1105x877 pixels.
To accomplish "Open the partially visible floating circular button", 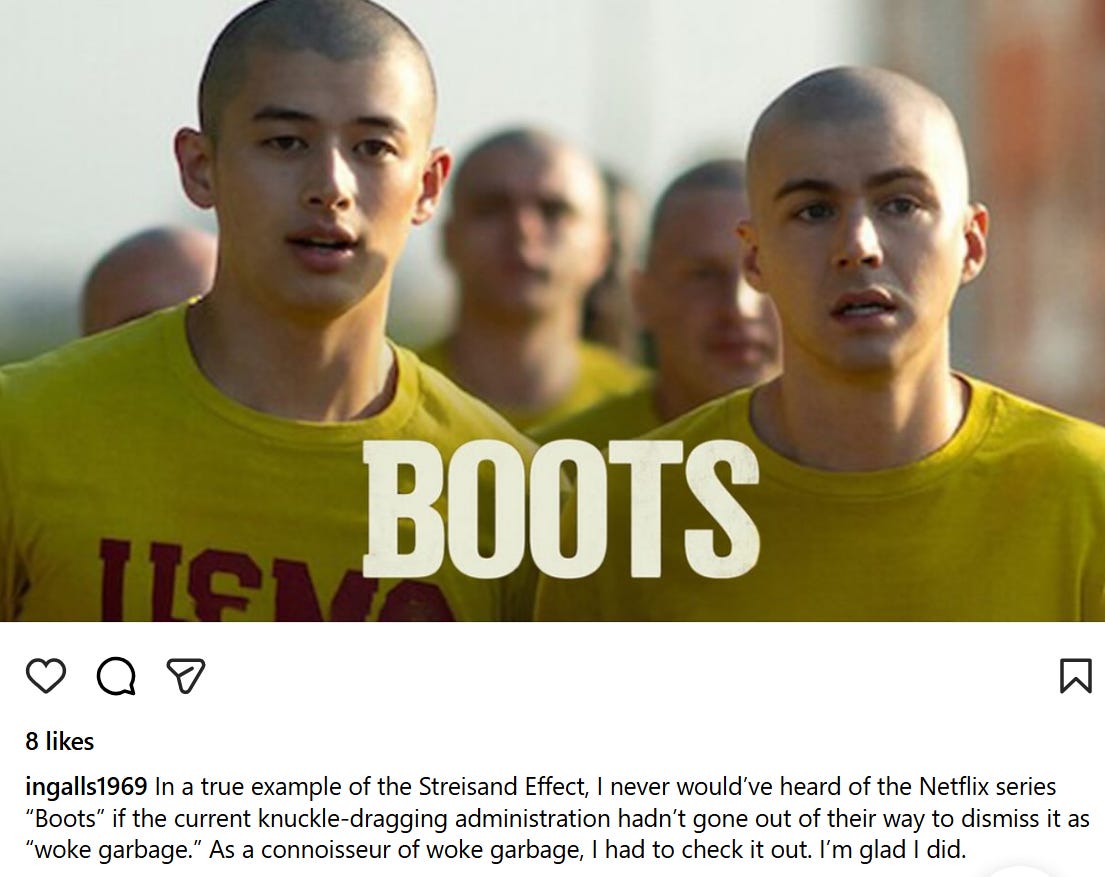I will click(1018, 871).
